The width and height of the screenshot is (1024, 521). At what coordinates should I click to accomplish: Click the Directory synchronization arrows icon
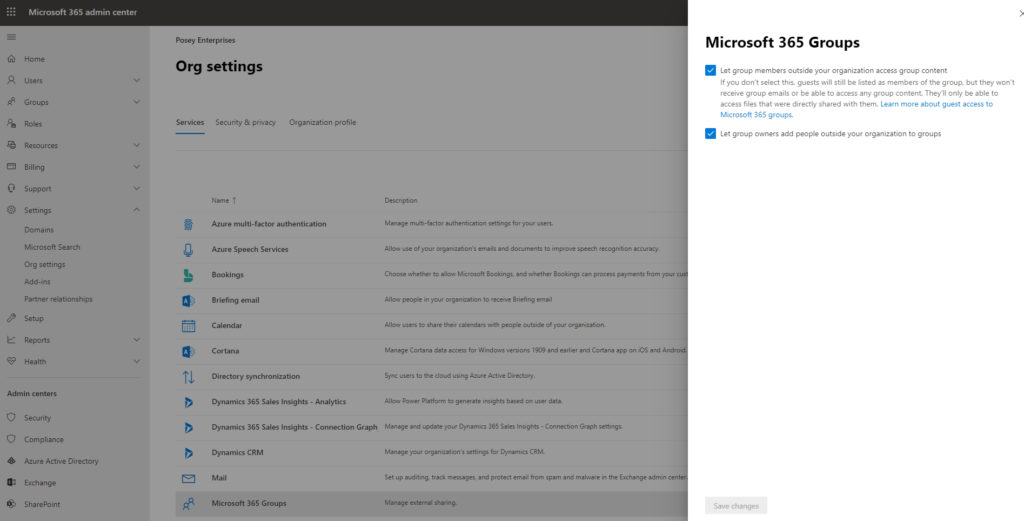[188, 377]
